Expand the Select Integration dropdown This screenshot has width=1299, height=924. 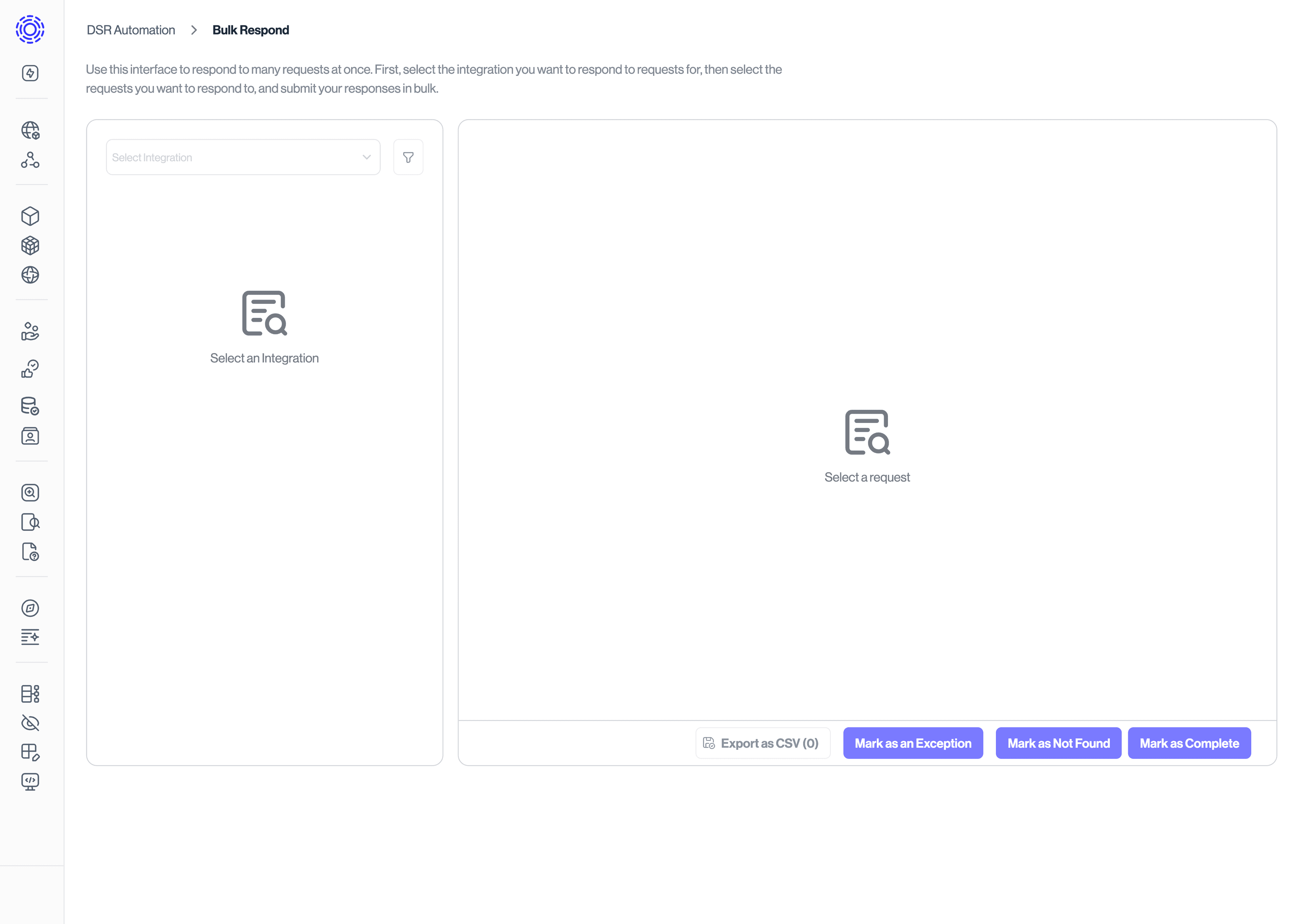(242, 157)
